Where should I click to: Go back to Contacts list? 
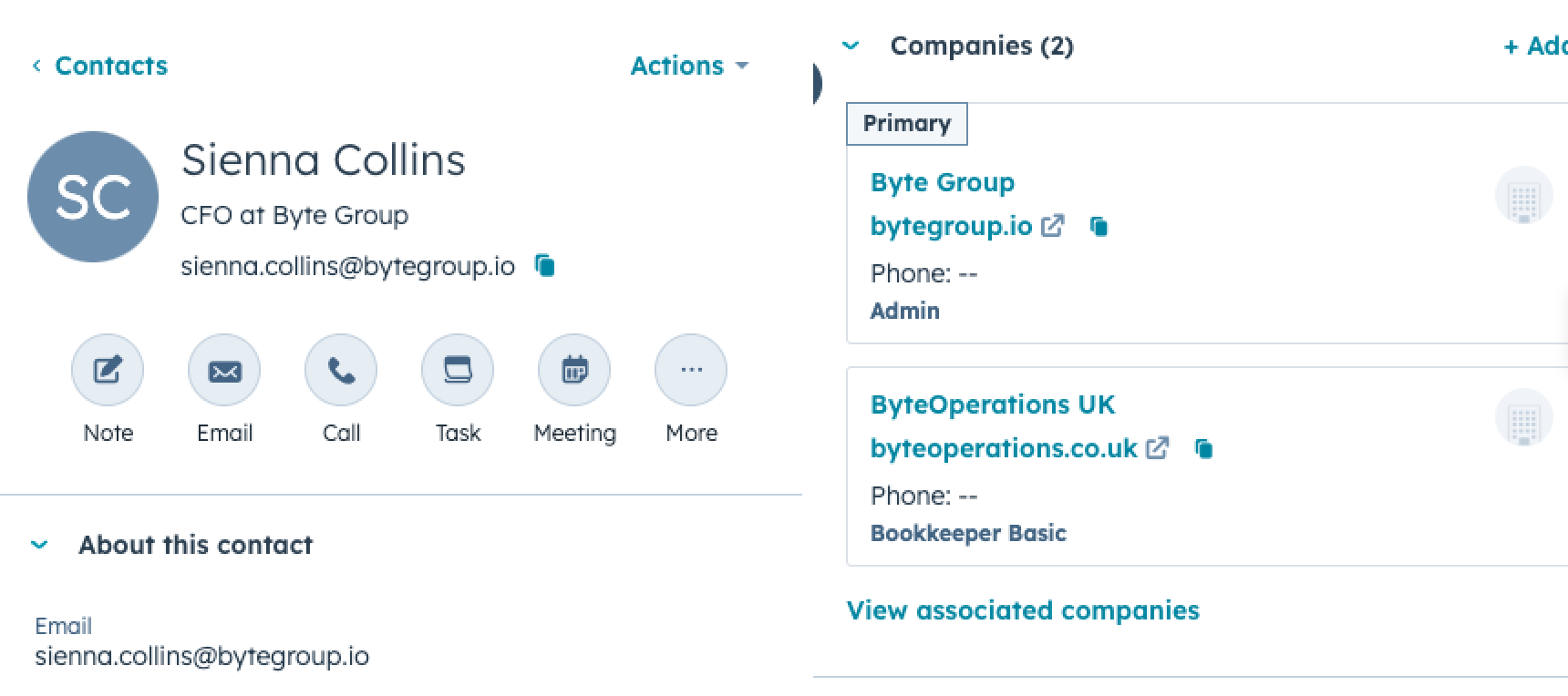100,66
